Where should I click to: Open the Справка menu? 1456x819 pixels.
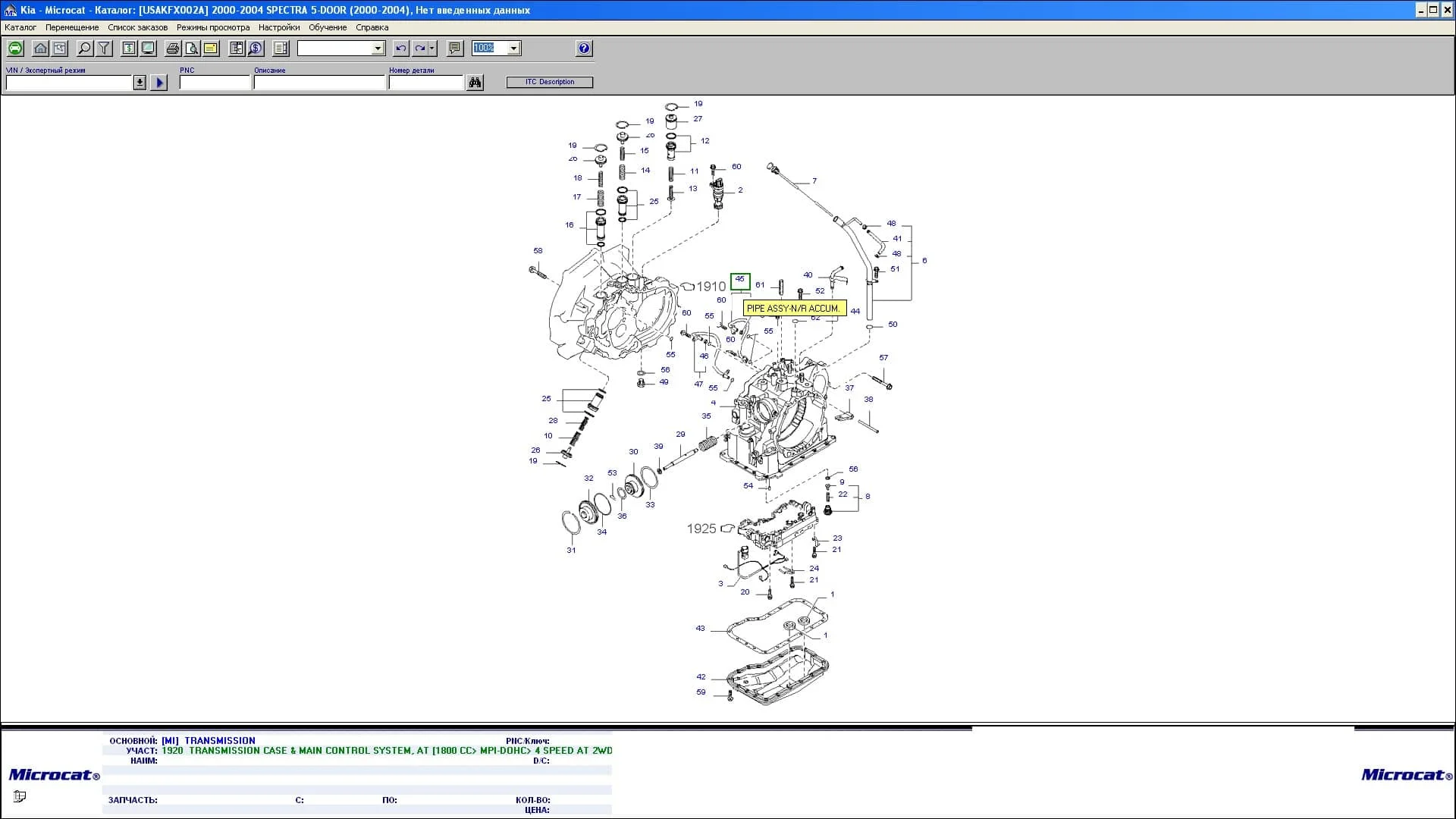coord(372,27)
